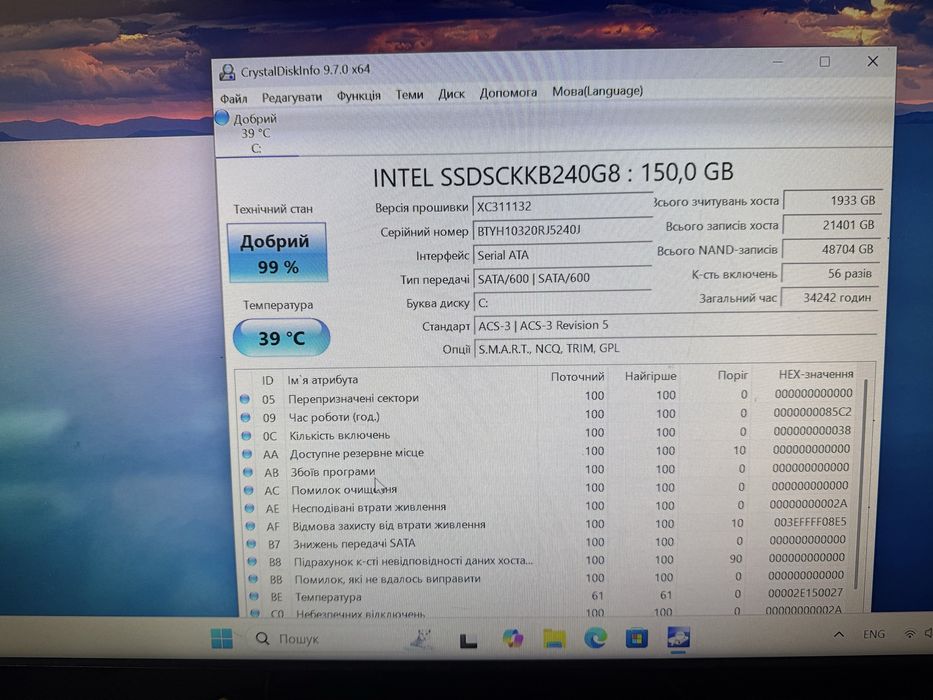Click status dot of row AC Помилок очищення
The width and height of the screenshot is (933, 700).
click(249, 490)
